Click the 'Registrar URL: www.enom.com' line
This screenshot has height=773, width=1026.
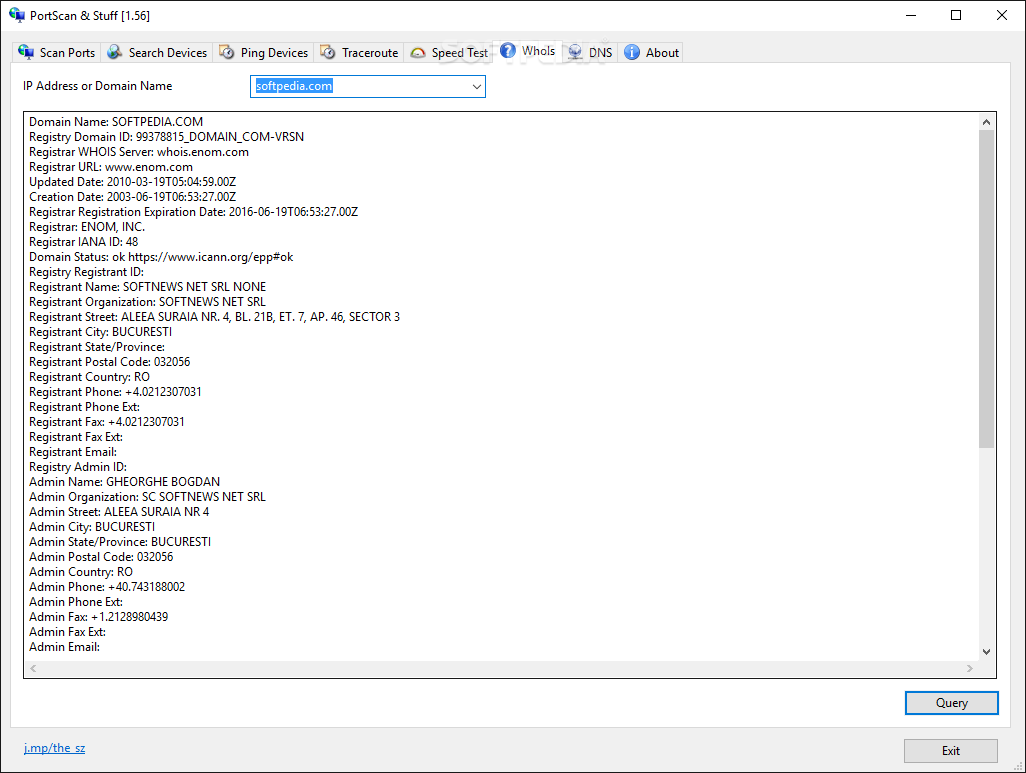[x=111, y=167]
